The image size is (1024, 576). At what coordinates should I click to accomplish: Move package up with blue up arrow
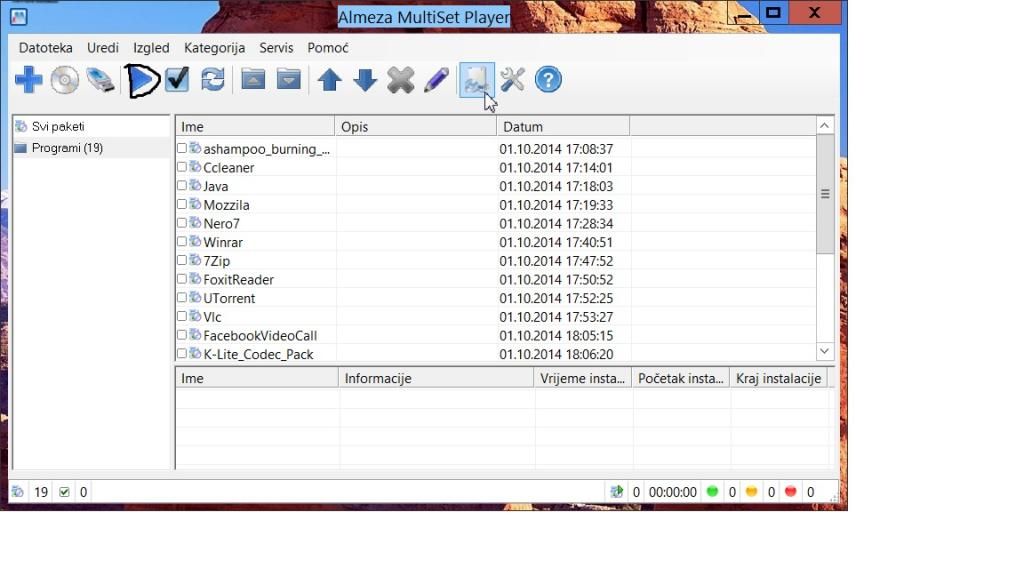coord(330,80)
